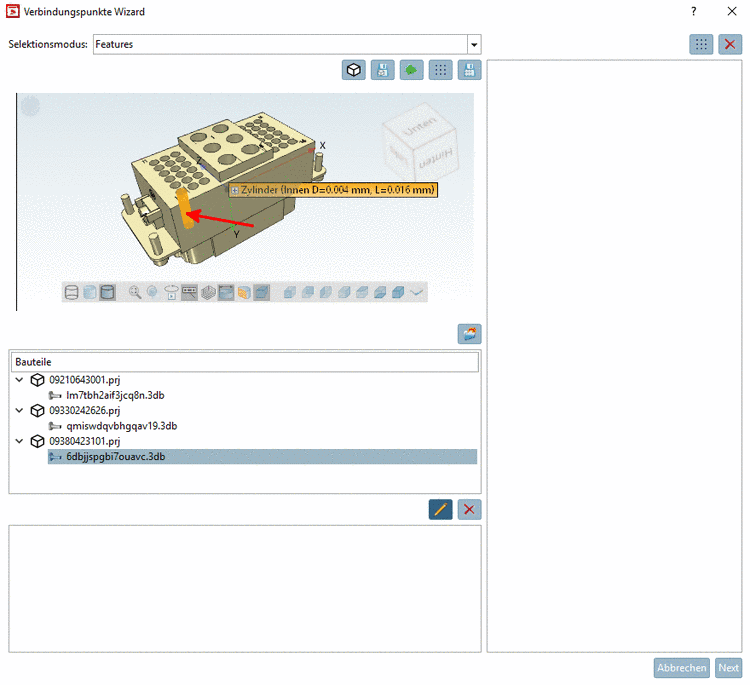Click the Bauteile column header
The width and height of the screenshot is (750, 685).
coord(244,362)
